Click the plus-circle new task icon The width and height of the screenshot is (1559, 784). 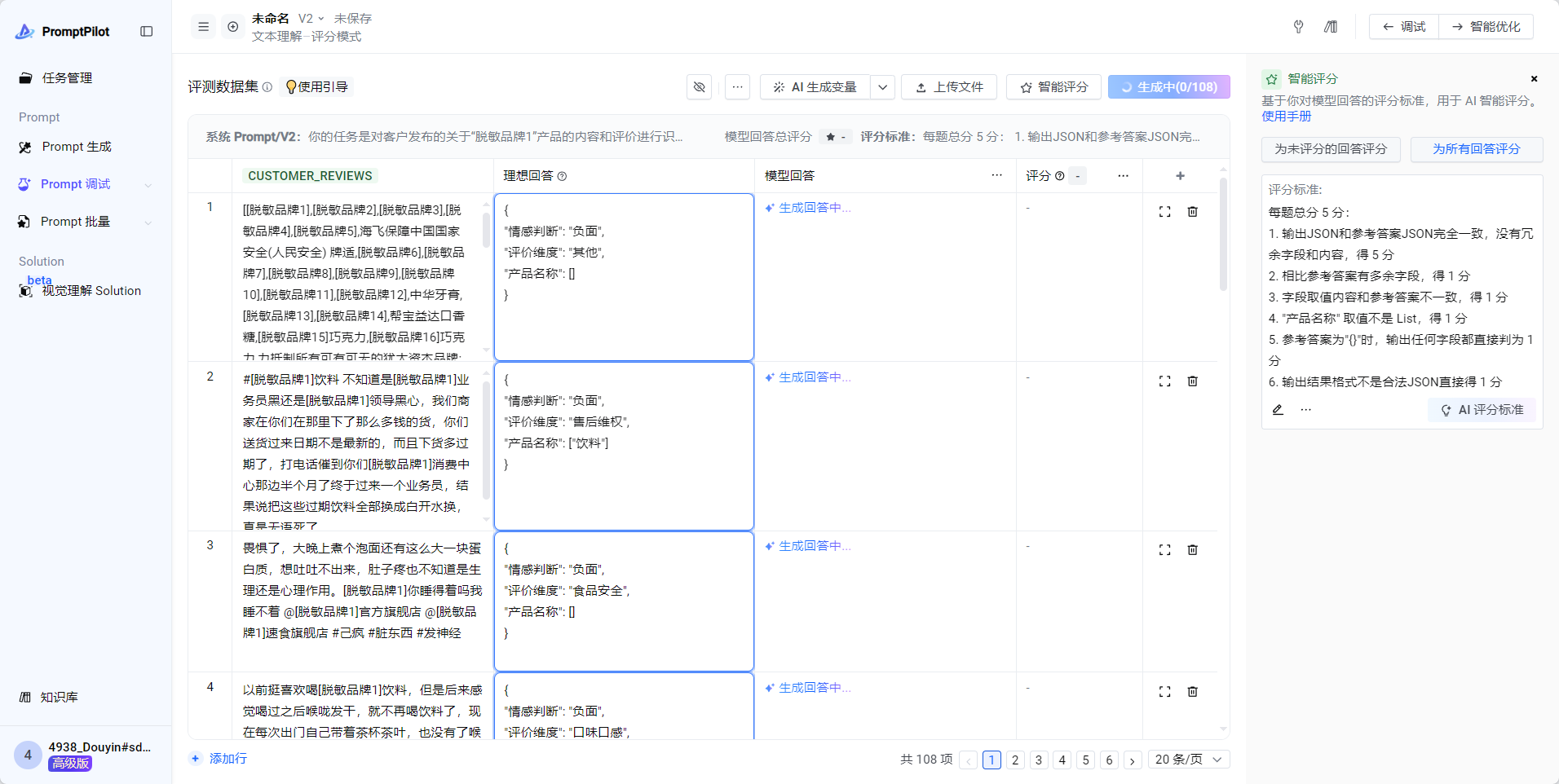233,27
